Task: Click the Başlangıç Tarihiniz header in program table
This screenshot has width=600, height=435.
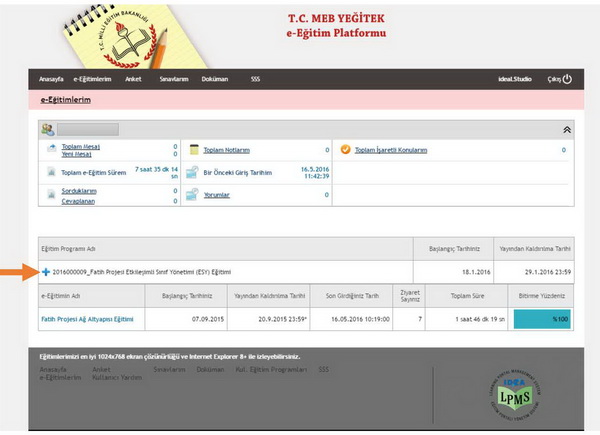Action: [x=454, y=249]
